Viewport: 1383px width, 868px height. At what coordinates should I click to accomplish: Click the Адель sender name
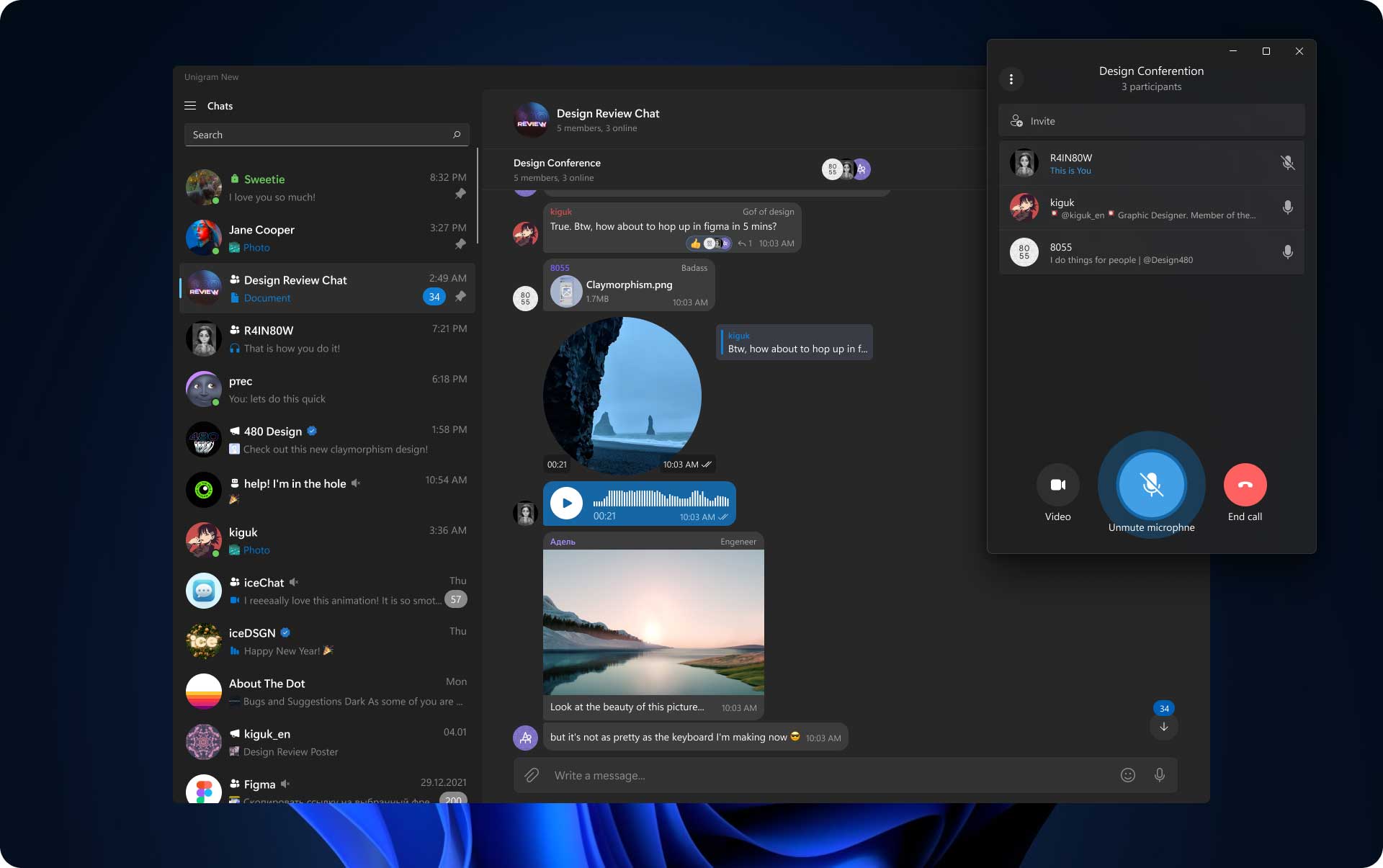[x=563, y=542]
